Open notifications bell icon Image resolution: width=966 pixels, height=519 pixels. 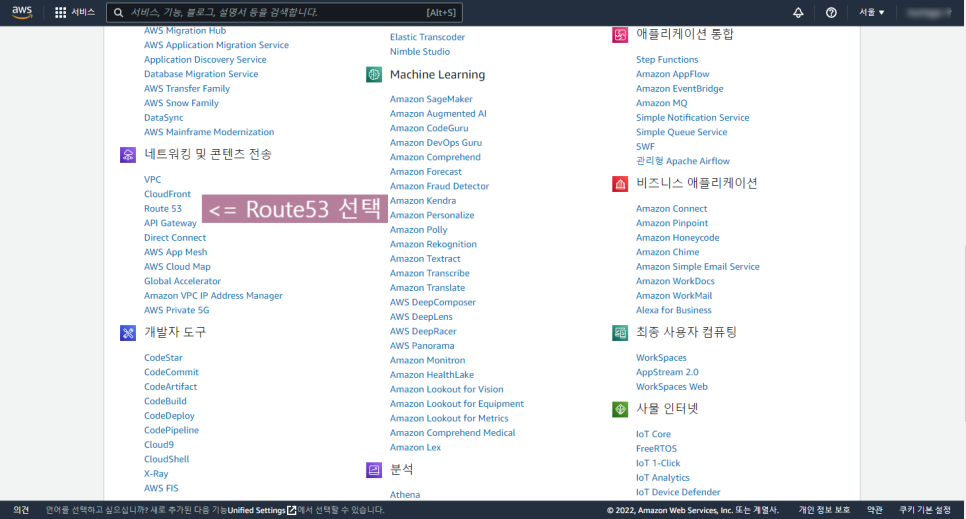click(798, 12)
